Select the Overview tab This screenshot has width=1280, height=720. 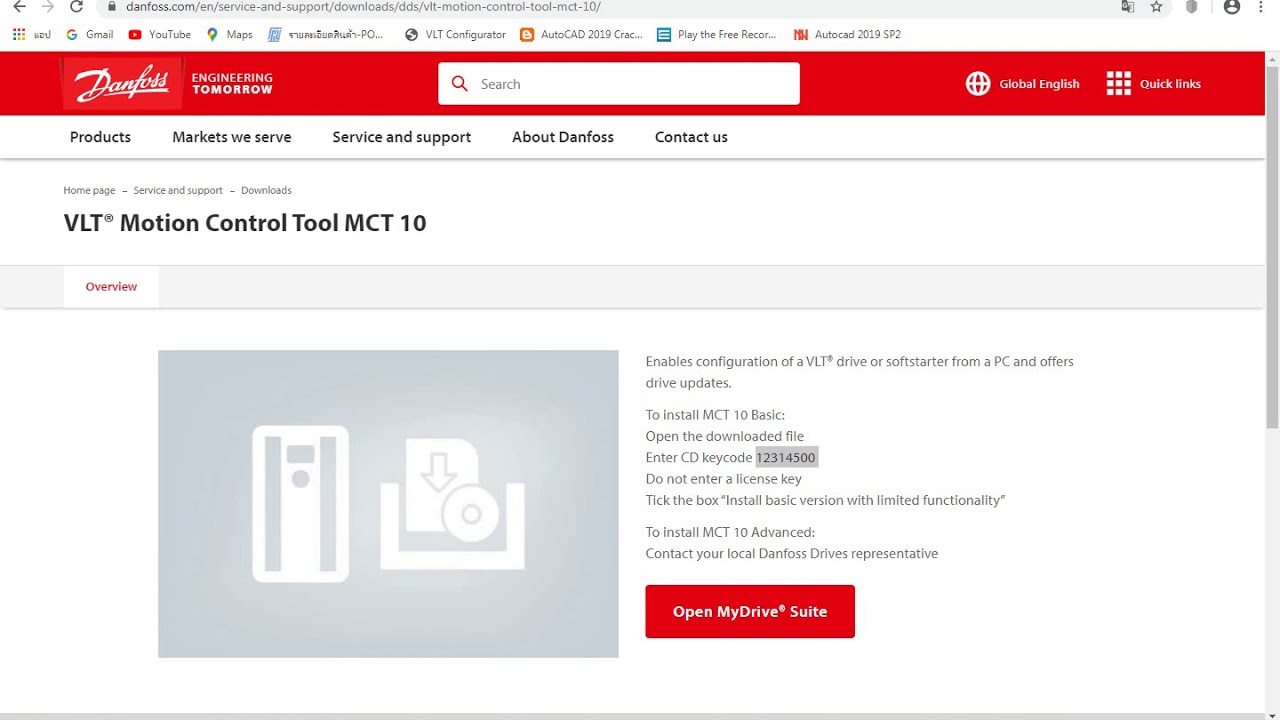click(x=111, y=287)
